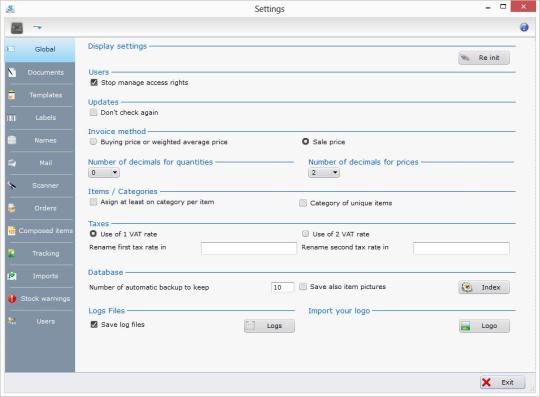Click the Global sidebar icon
This screenshot has height=397, width=540.
[x=11, y=49]
